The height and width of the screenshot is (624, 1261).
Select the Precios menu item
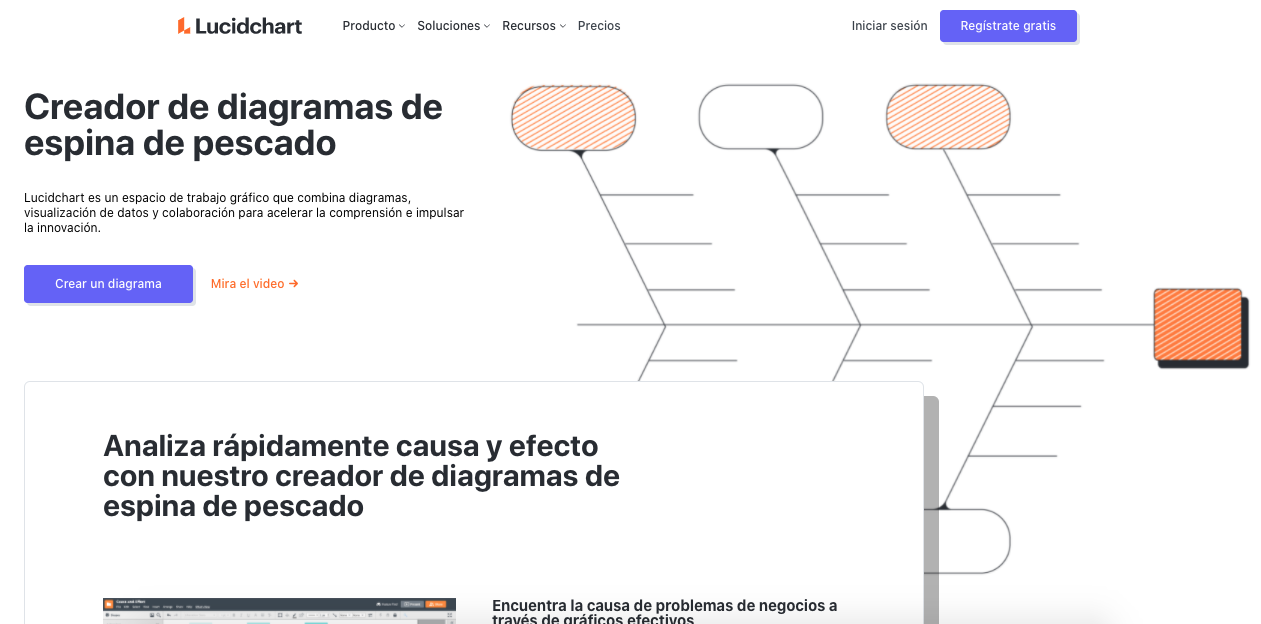599,26
